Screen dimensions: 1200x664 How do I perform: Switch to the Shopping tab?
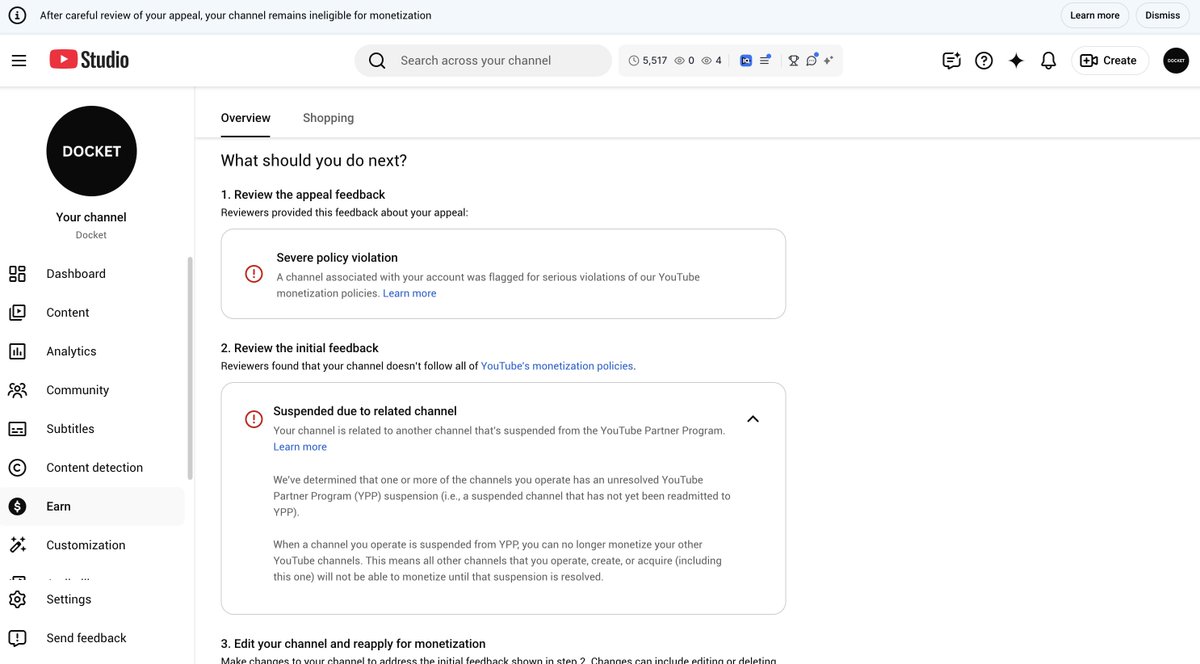click(x=328, y=118)
